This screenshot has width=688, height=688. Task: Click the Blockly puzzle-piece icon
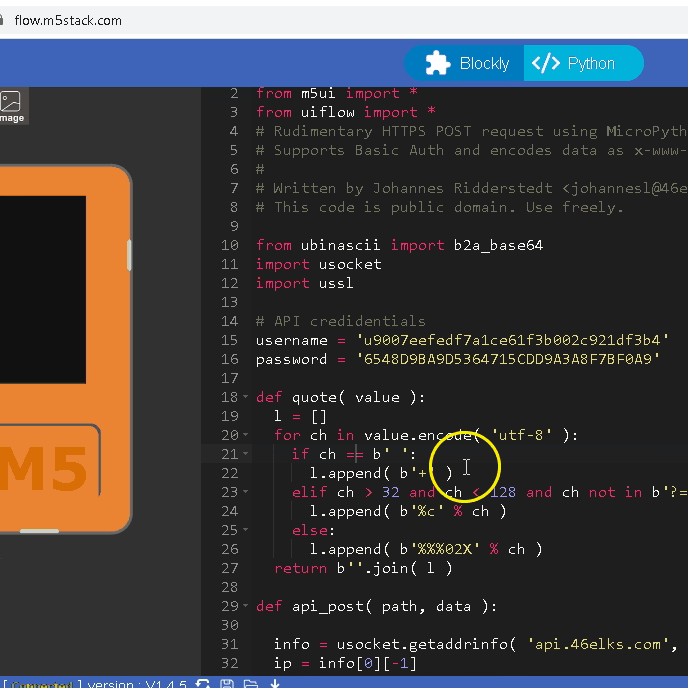tap(437, 63)
